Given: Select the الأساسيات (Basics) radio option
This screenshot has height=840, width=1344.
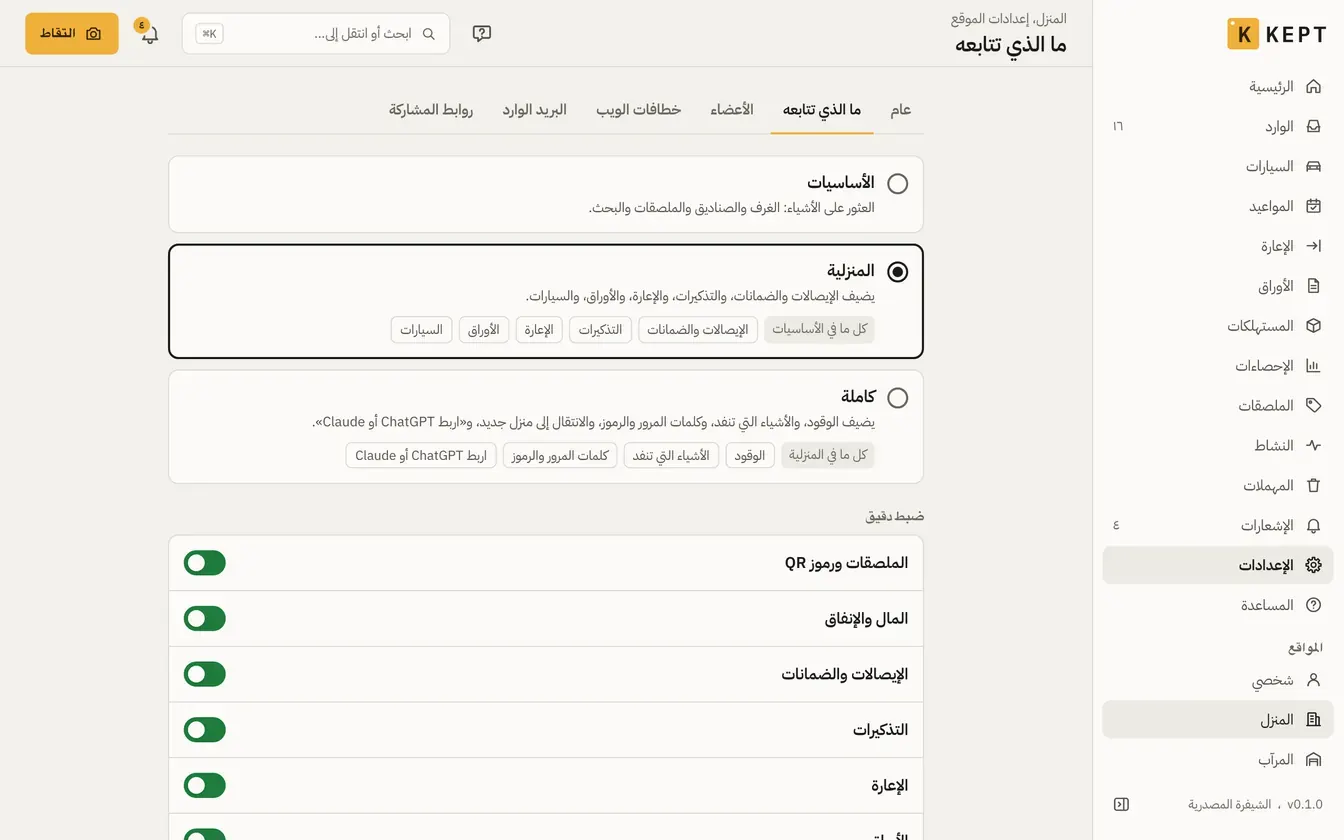Looking at the screenshot, I should pyautogui.click(x=898, y=184).
